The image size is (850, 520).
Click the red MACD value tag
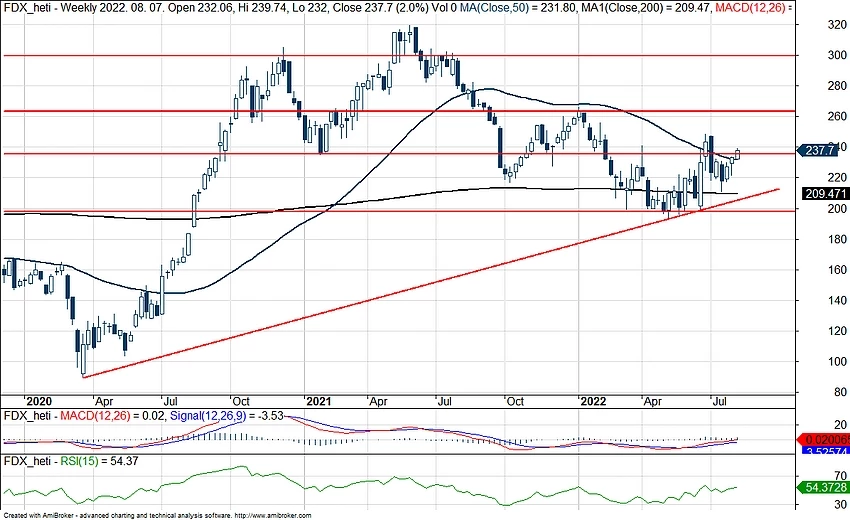pyautogui.click(x=823, y=440)
